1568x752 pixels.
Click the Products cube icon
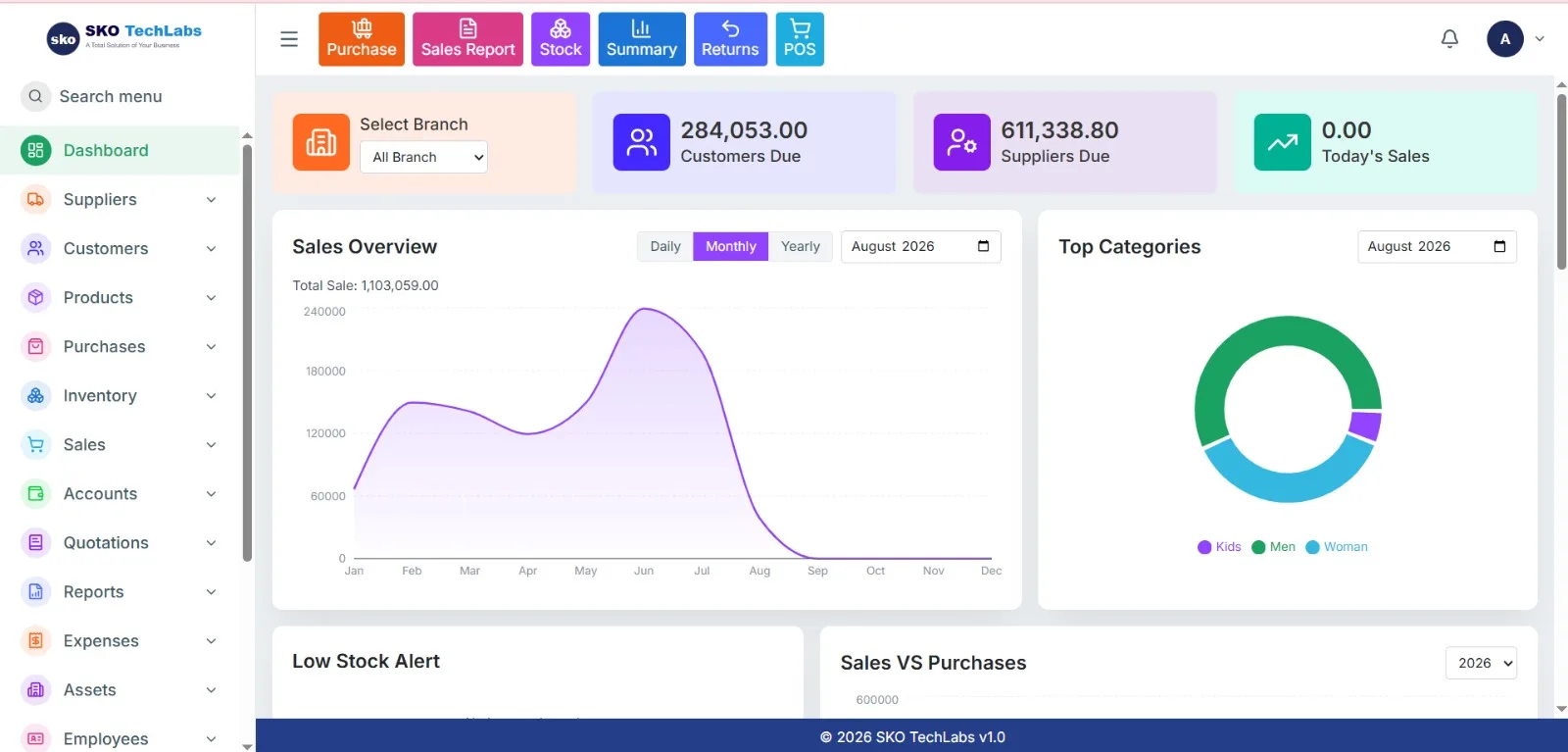coord(36,297)
